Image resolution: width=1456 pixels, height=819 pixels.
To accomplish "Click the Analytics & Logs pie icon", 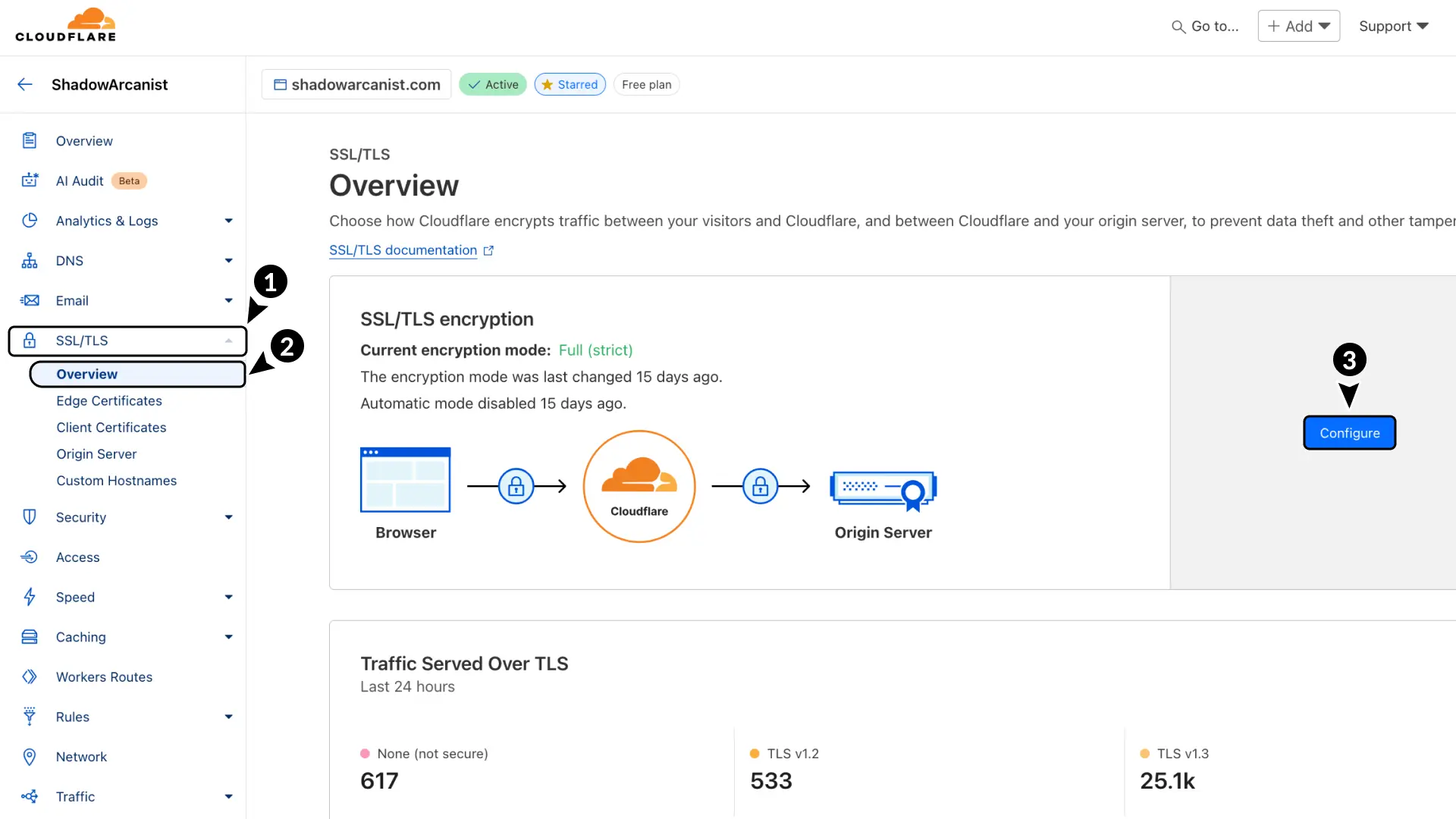I will (30, 221).
